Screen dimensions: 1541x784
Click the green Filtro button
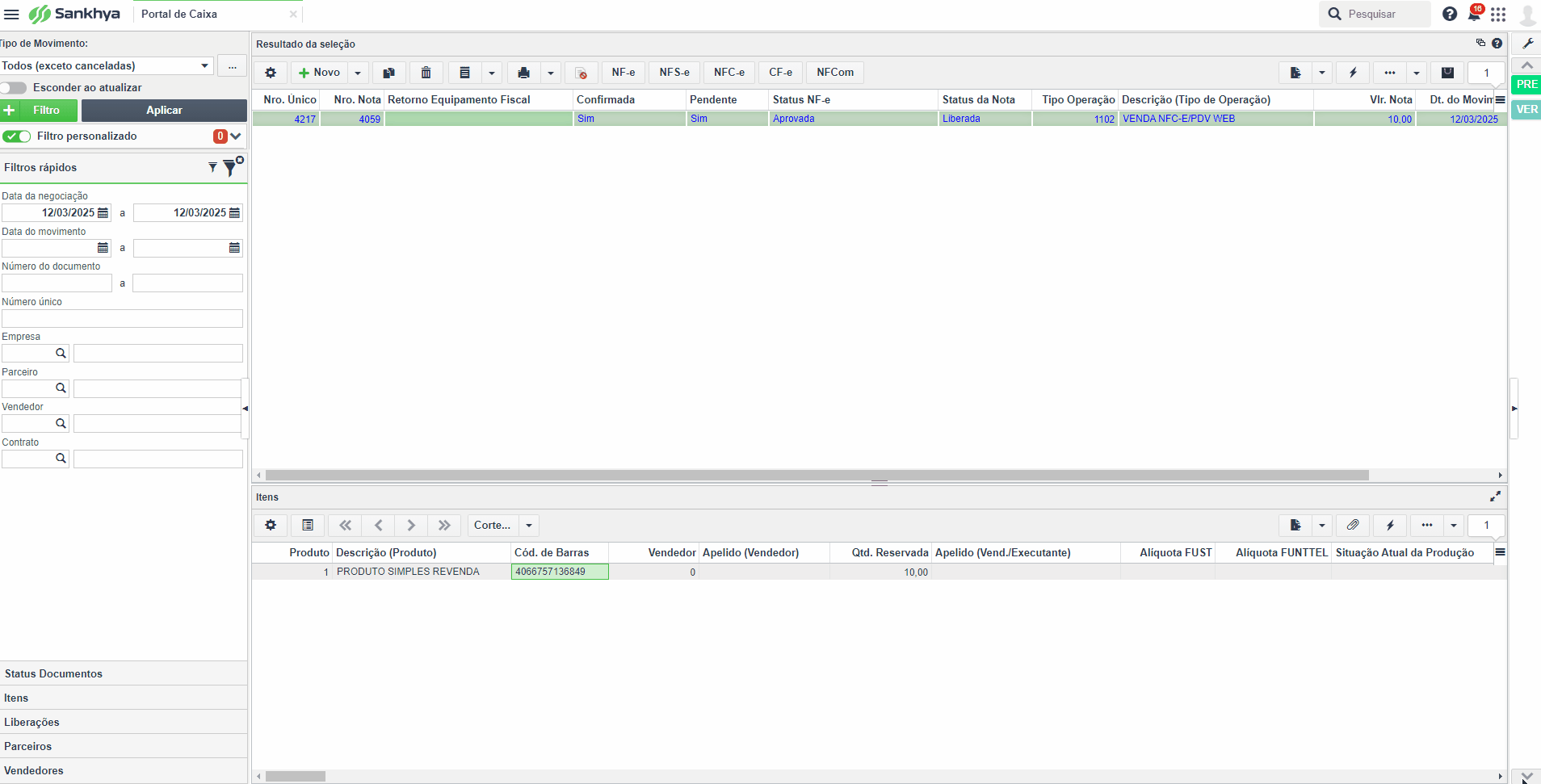click(x=39, y=110)
